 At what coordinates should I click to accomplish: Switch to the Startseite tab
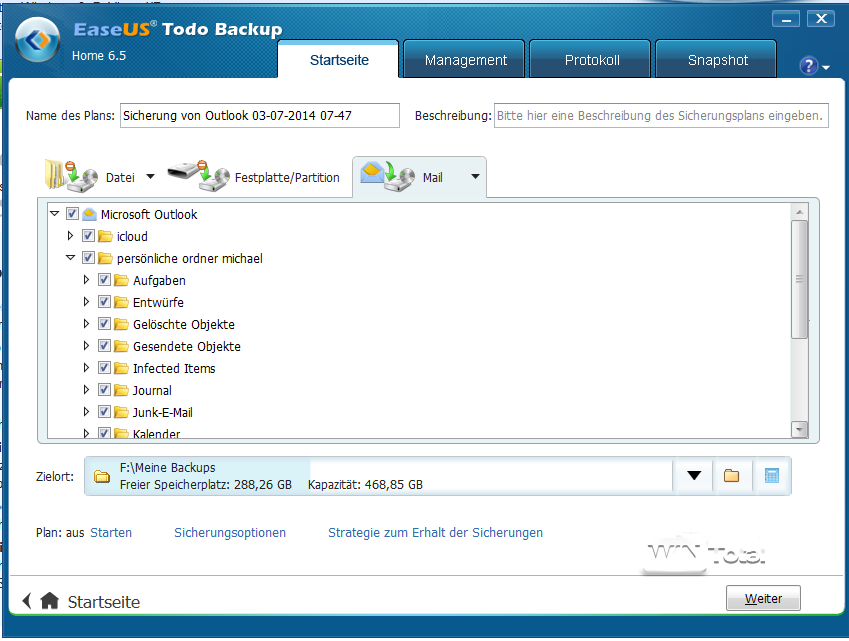point(339,60)
